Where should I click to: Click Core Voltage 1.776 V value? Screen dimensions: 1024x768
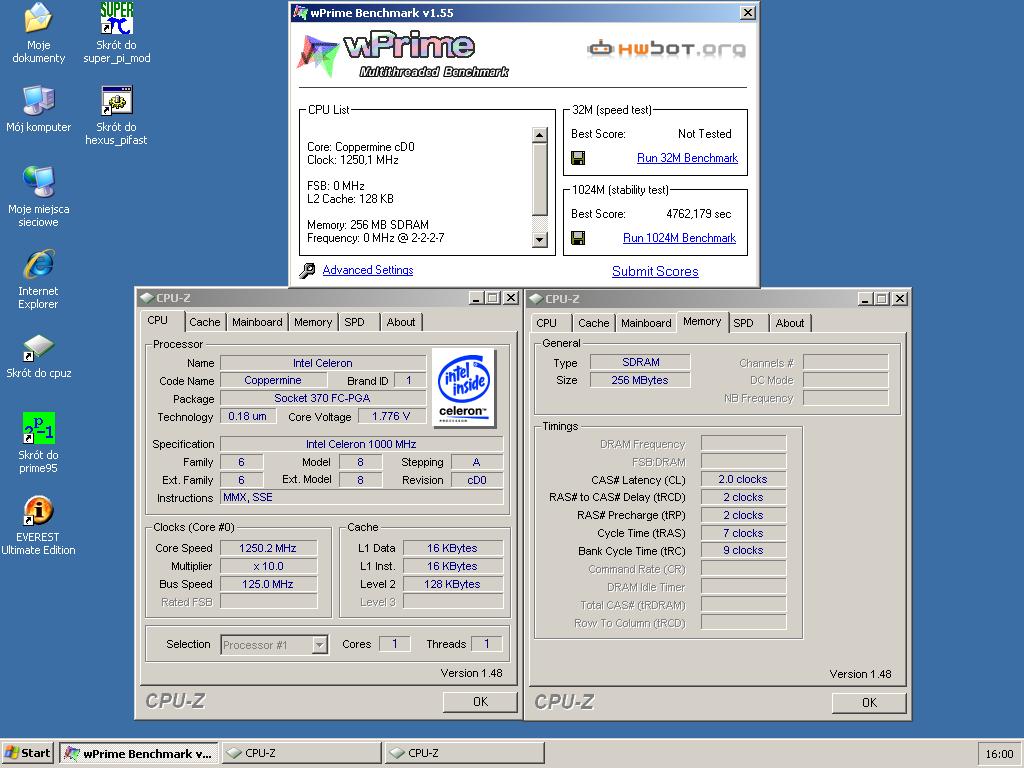tap(391, 417)
